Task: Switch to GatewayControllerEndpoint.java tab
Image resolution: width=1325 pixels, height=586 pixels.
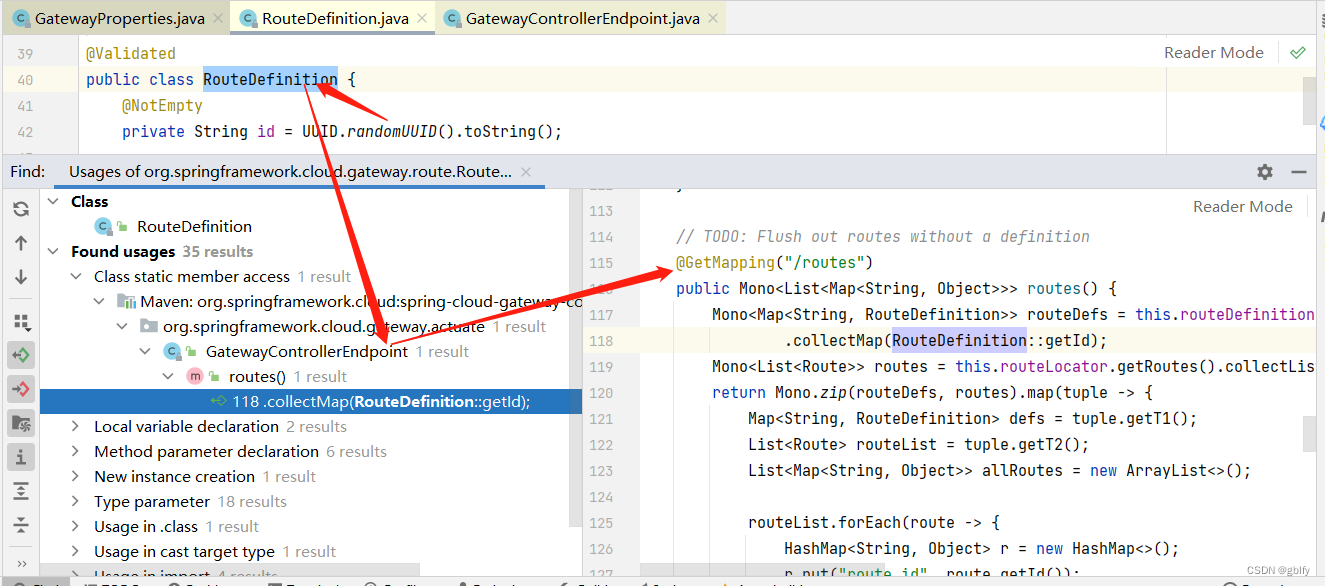Action: coord(581,18)
